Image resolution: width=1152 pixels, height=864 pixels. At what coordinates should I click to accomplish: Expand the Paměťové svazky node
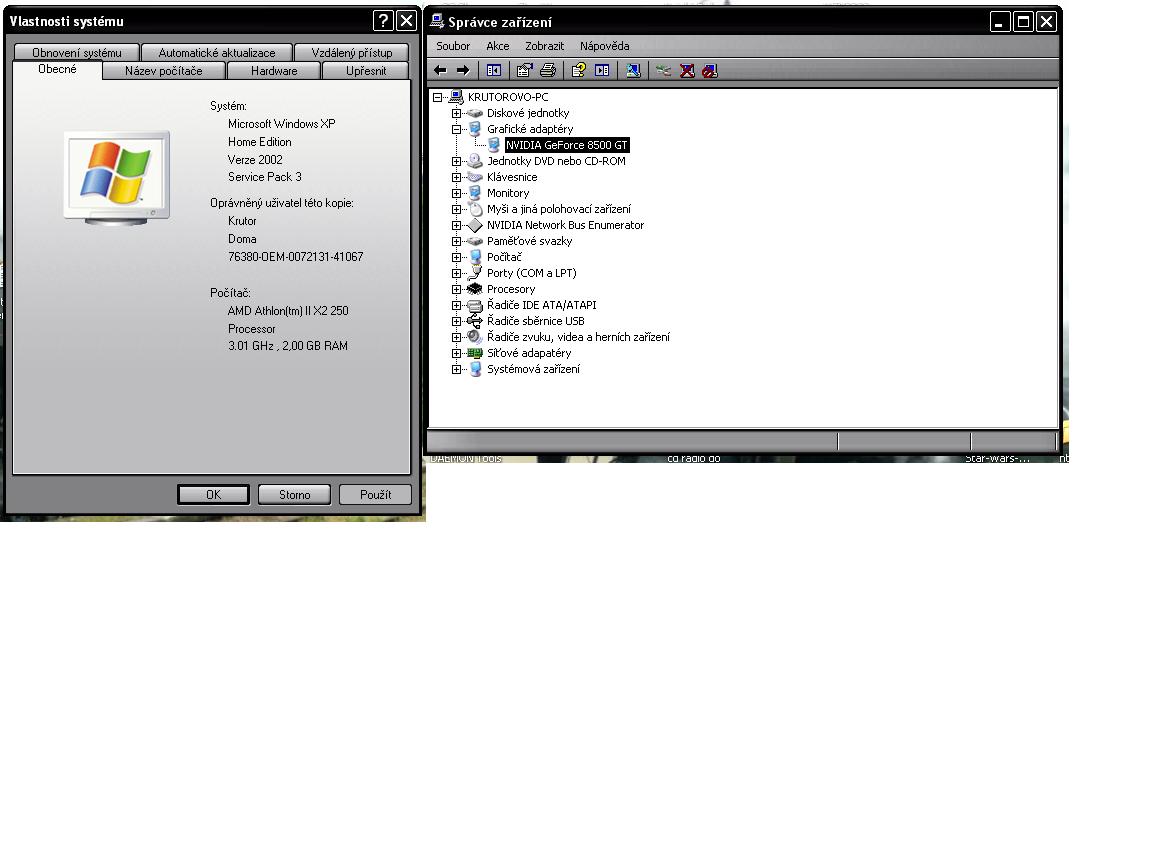(456, 241)
